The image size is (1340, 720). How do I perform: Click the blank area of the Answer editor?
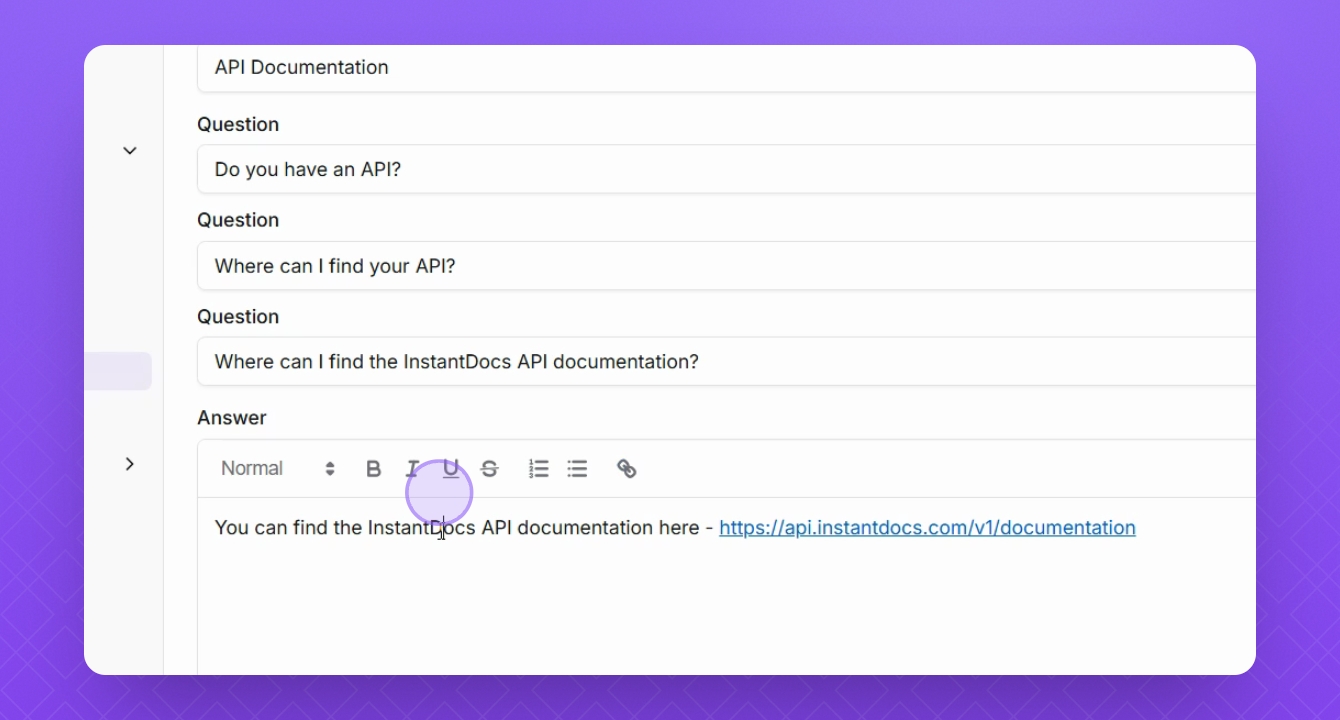pos(726,610)
